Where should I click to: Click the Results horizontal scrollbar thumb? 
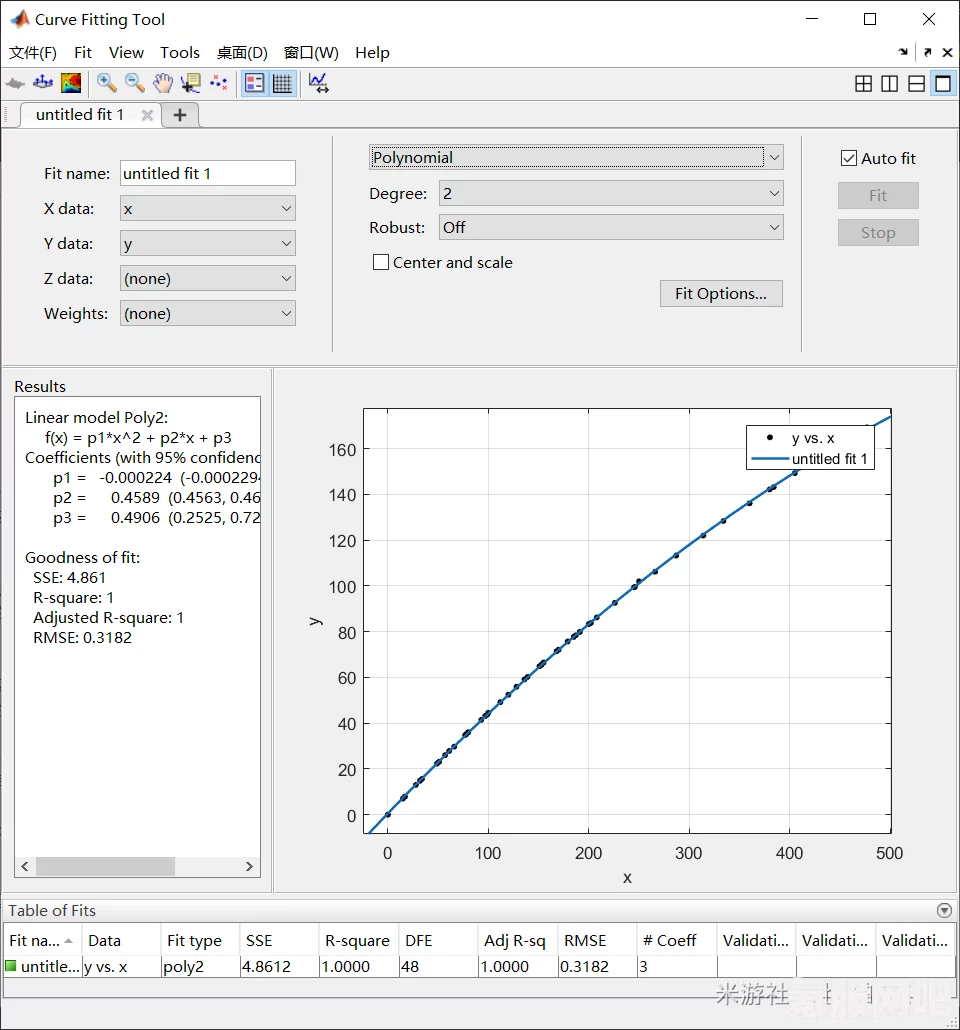pos(105,866)
